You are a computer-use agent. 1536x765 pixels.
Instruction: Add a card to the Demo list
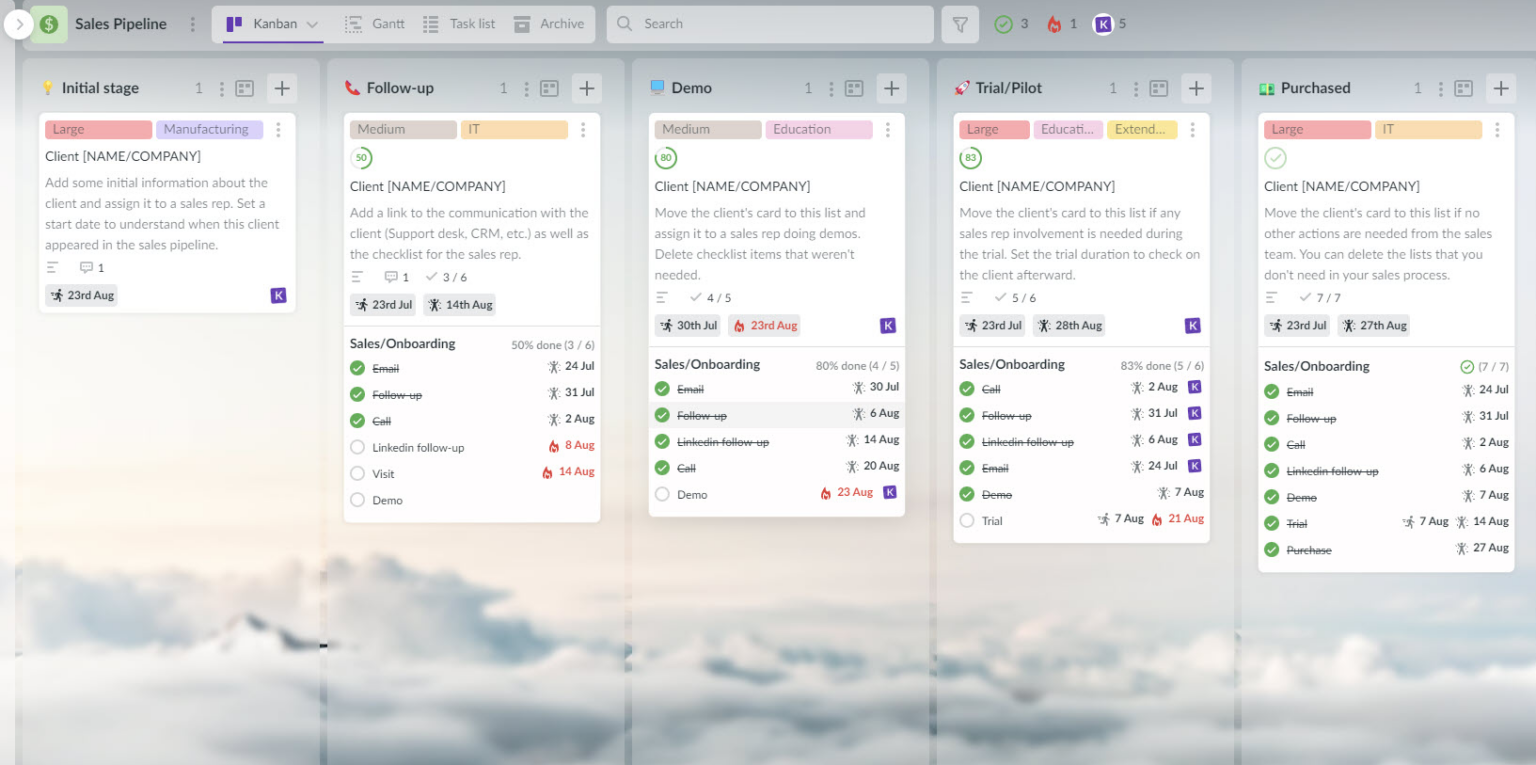[x=892, y=88]
